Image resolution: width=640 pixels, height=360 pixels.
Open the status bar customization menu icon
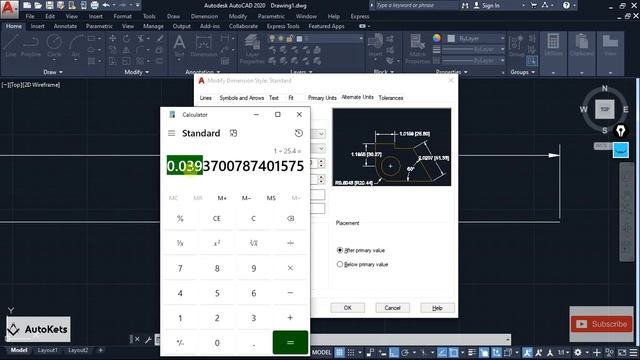click(634, 352)
